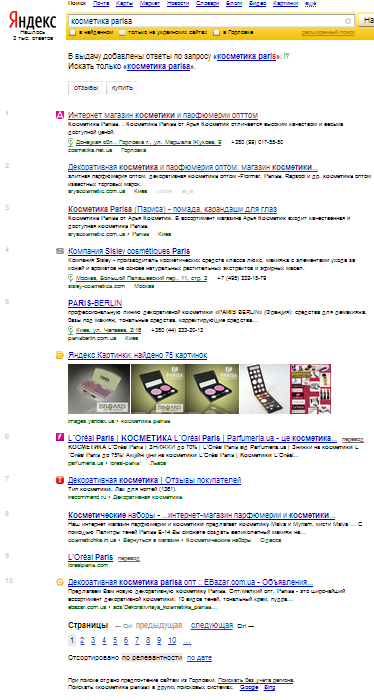This screenshot has height=700, width=374.
Task: Search same query in Bing
Action: tap(270, 688)
